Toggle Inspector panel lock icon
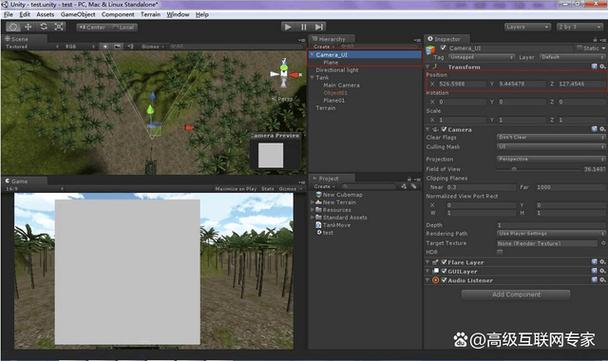The width and height of the screenshot is (608, 361). (595, 40)
